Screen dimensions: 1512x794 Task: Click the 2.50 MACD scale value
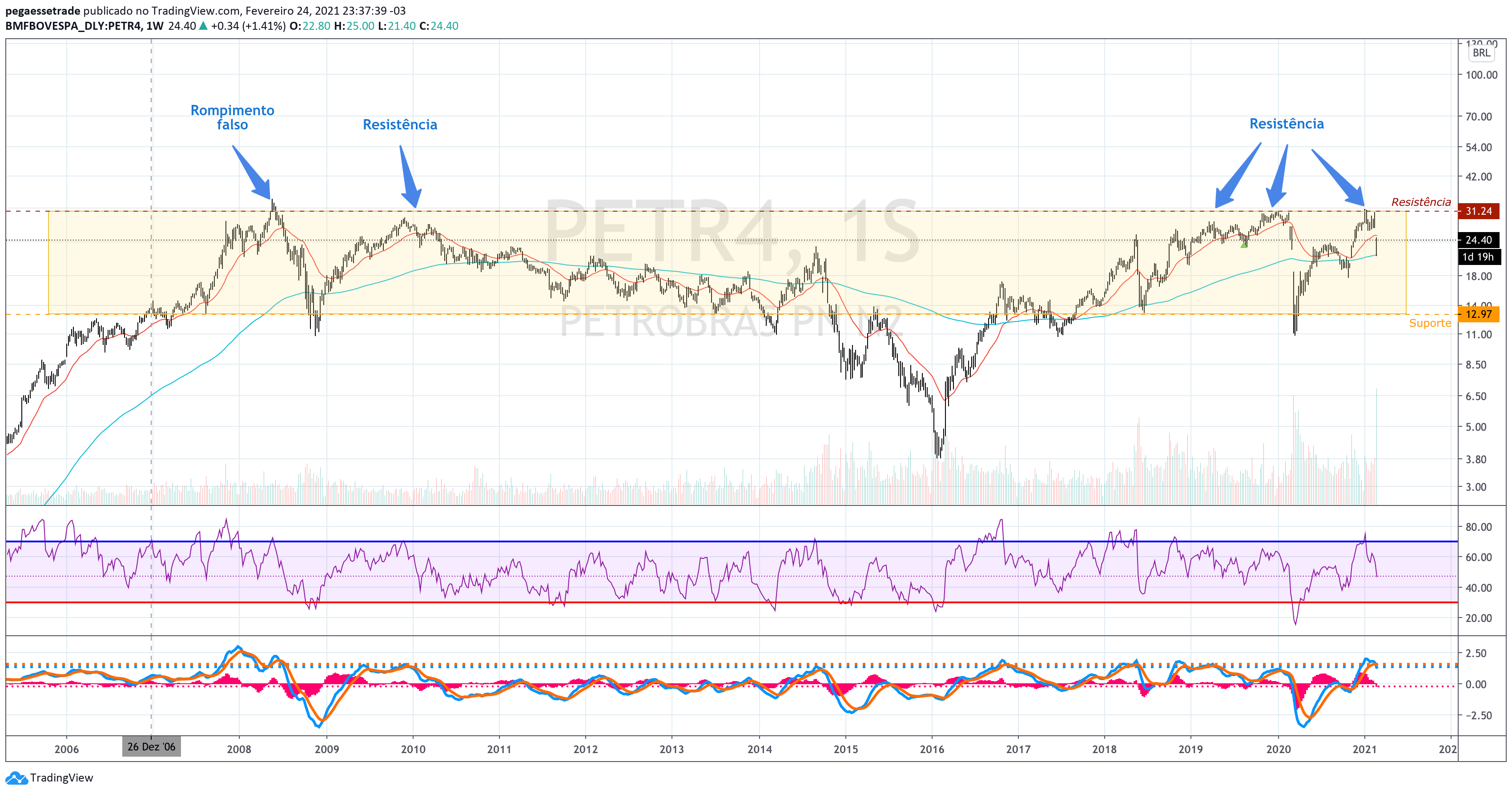tap(1476, 653)
